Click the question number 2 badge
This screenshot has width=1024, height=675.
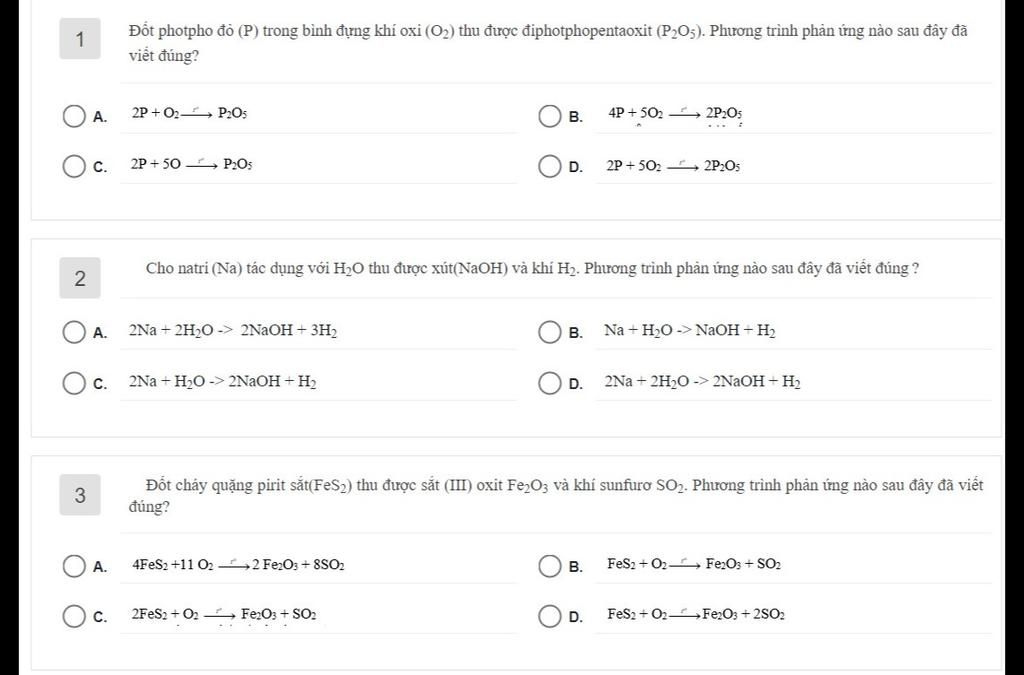pos(80,278)
